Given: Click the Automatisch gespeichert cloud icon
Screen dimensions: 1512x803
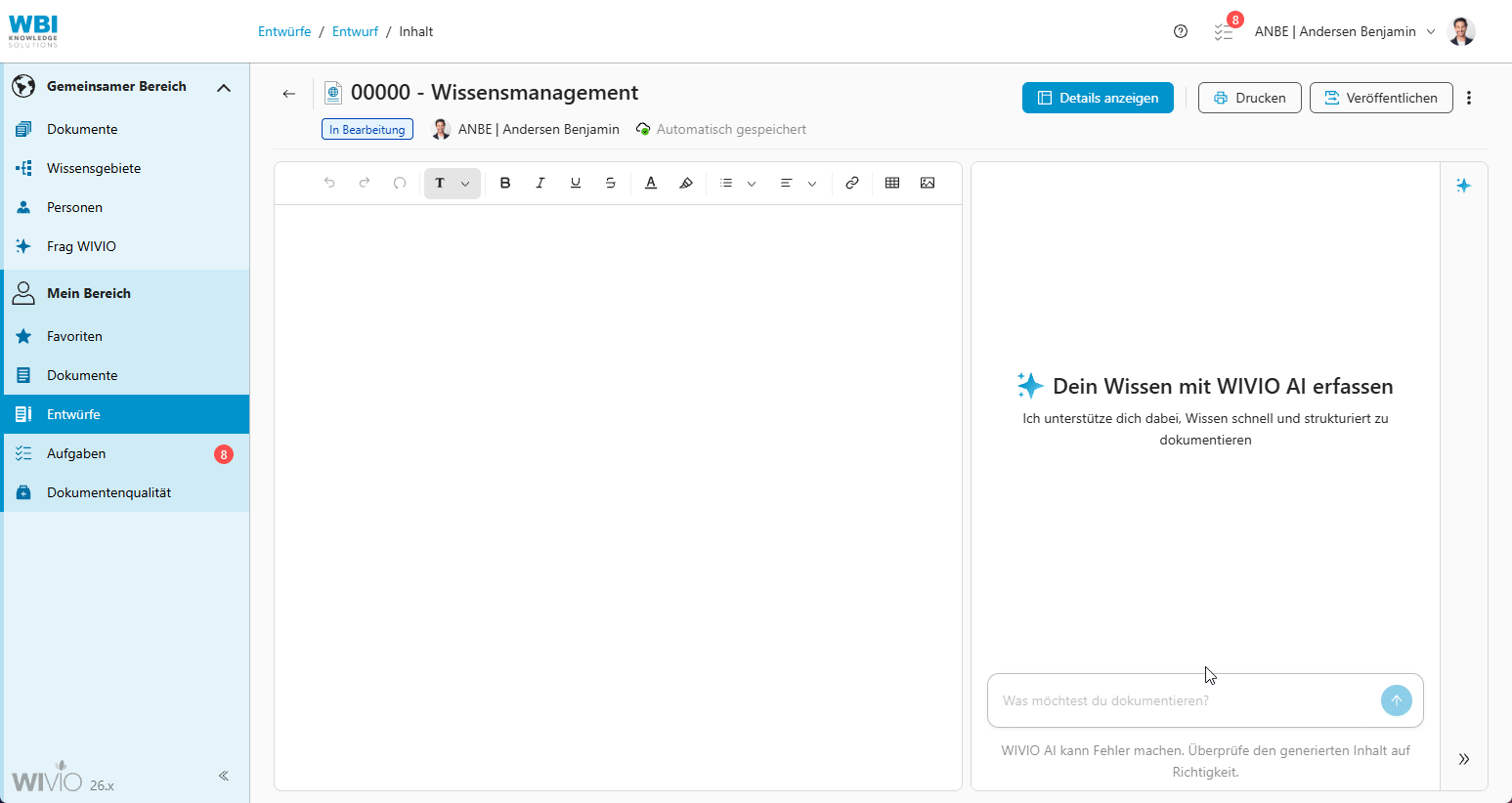Looking at the screenshot, I should (643, 129).
